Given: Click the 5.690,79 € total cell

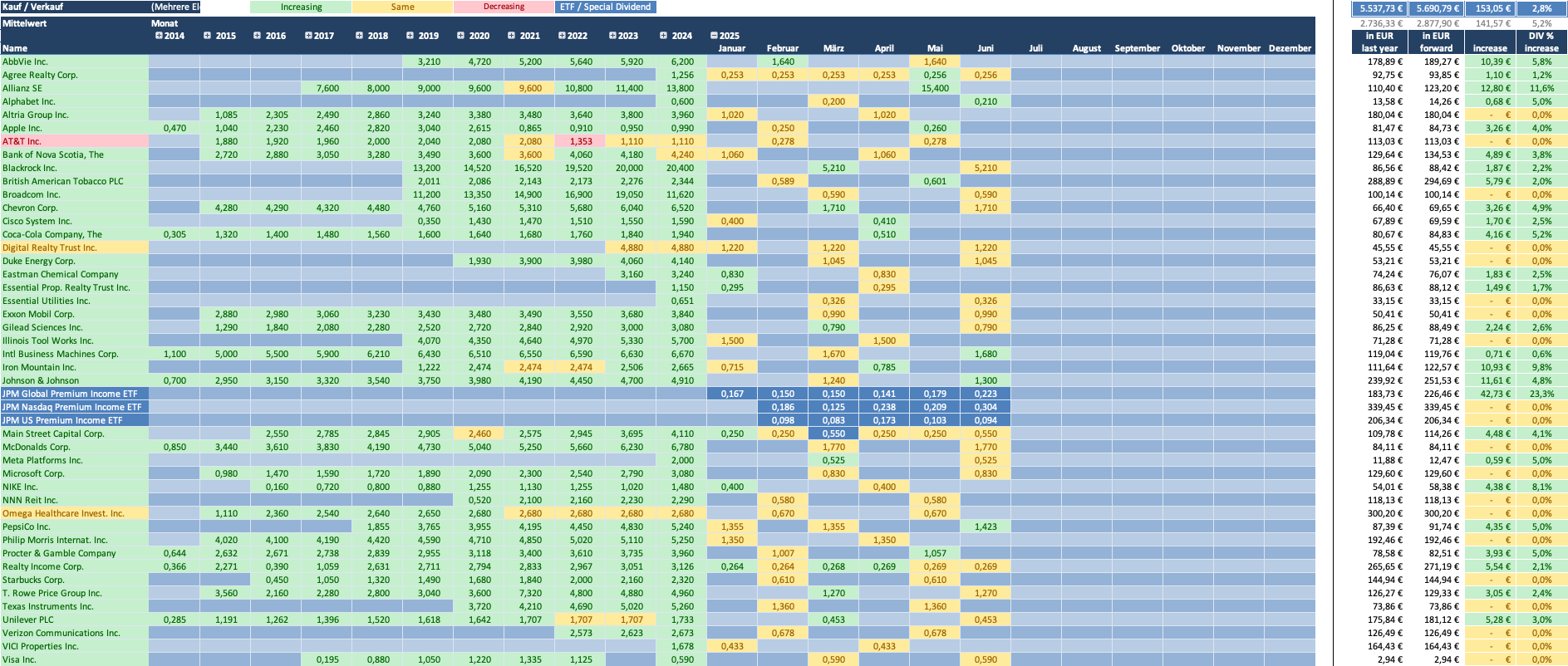Looking at the screenshot, I should pos(1436,8).
